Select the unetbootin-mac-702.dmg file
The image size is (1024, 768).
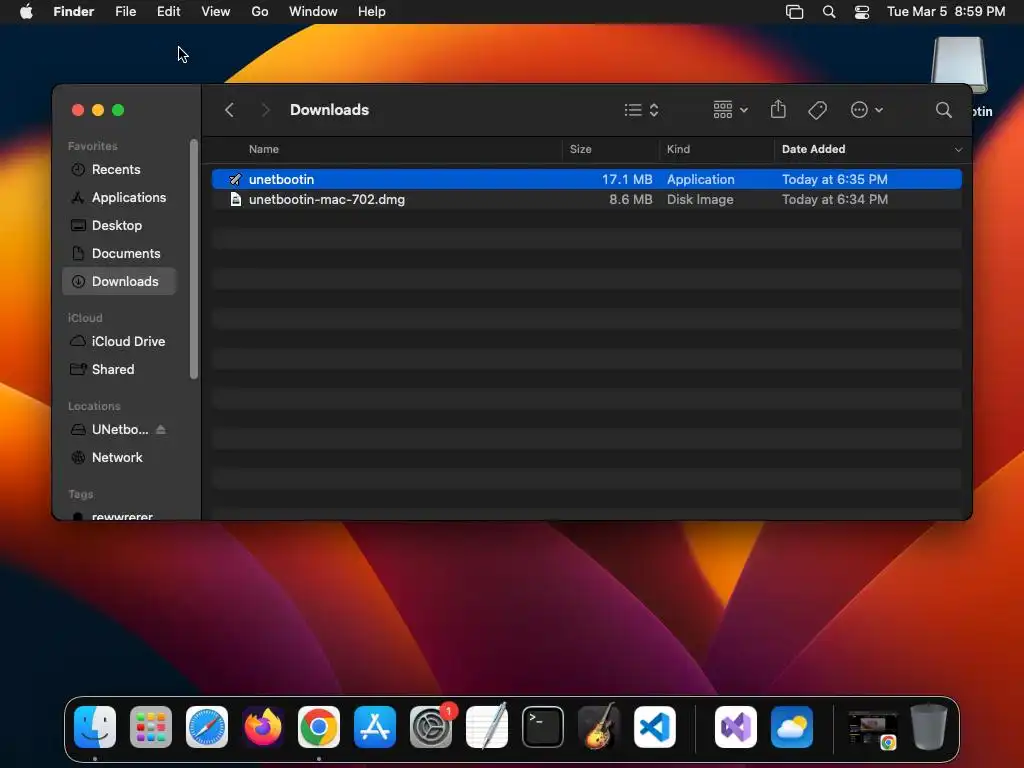coord(586,199)
